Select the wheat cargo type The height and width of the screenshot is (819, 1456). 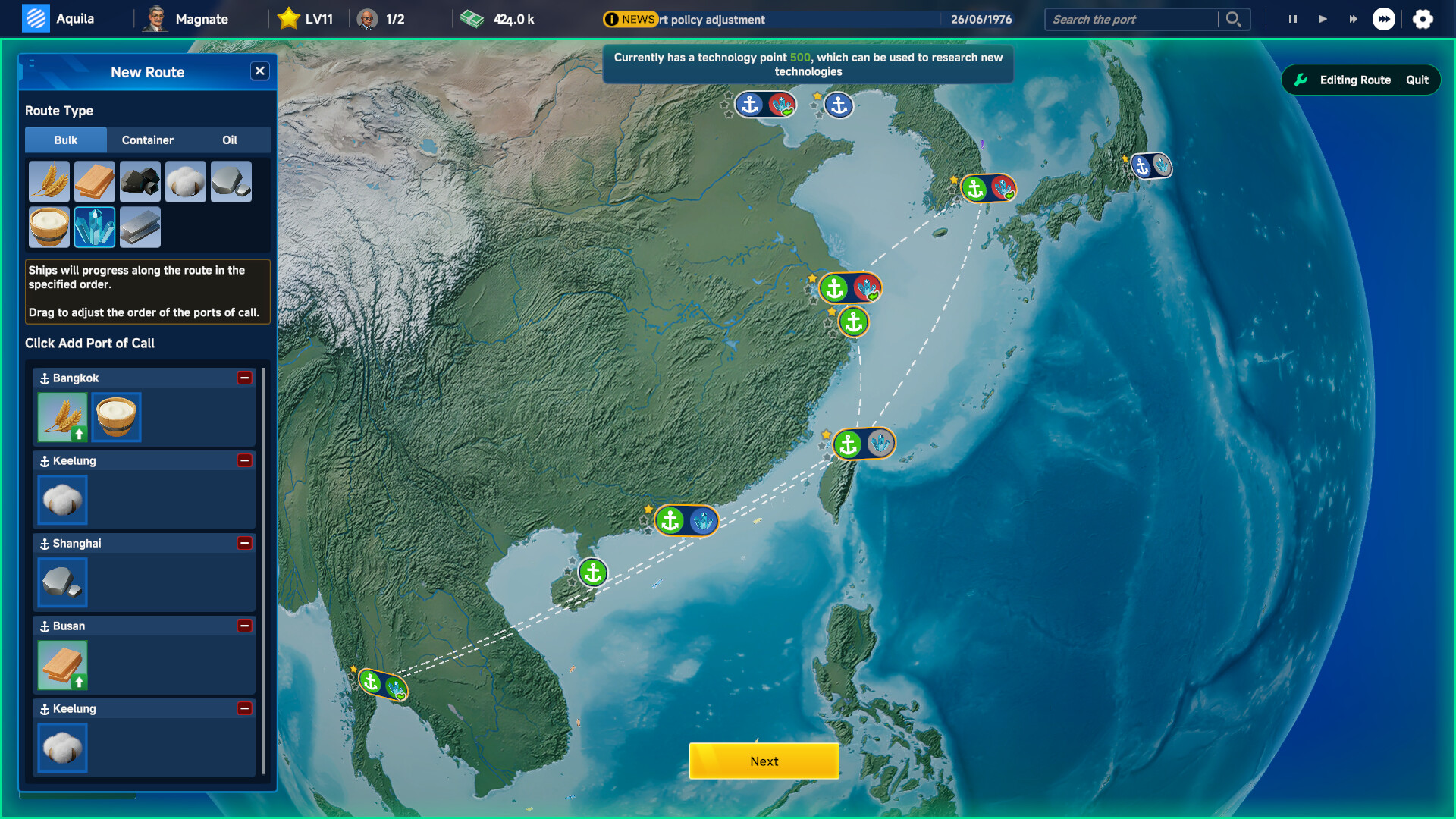(49, 181)
